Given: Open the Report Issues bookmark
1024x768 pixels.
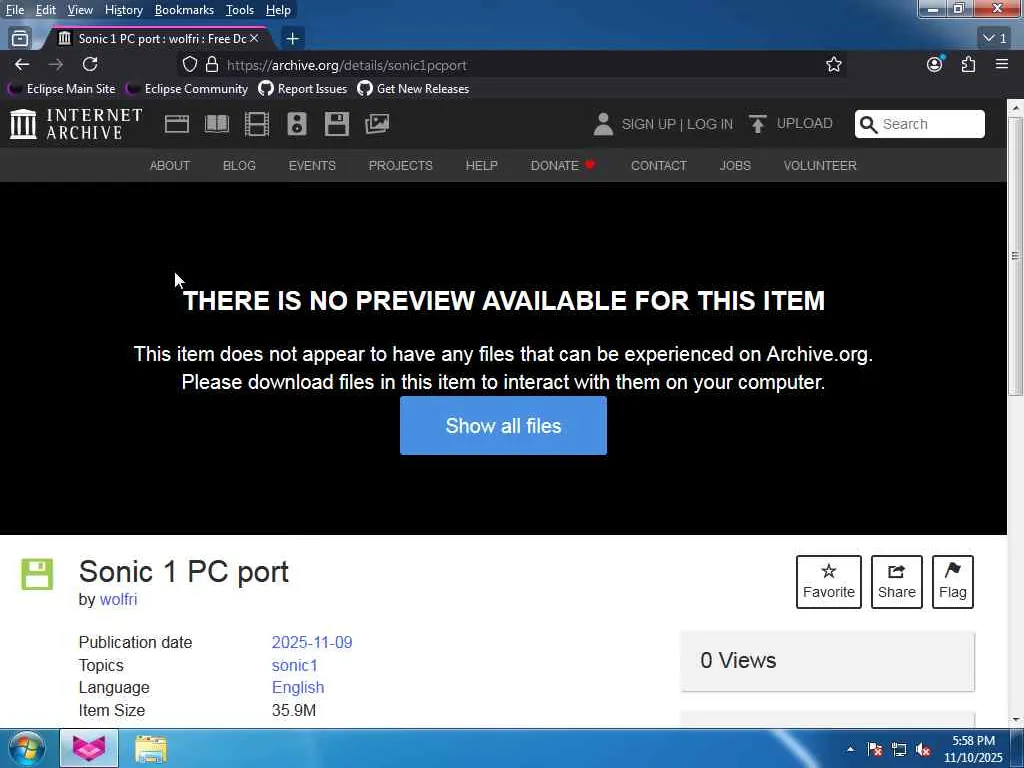Looking at the screenshot, I should coord(302,89).
